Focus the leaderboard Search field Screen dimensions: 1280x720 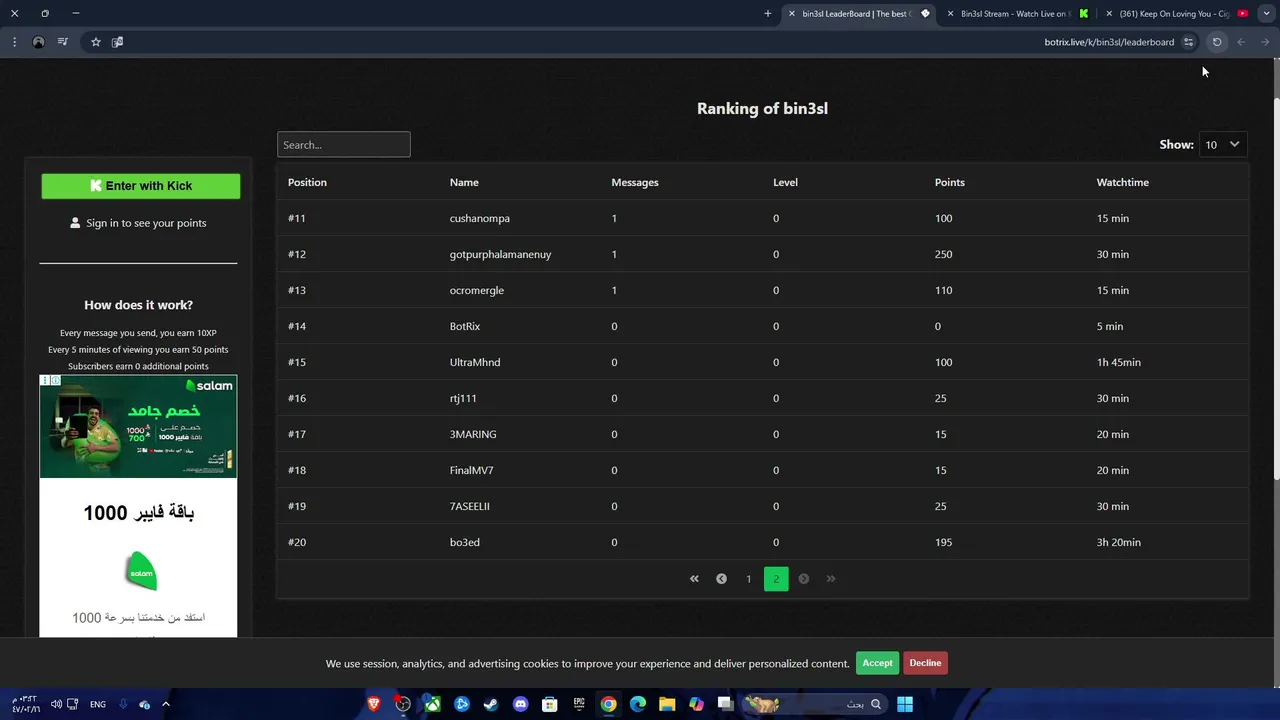click(343, 145)
